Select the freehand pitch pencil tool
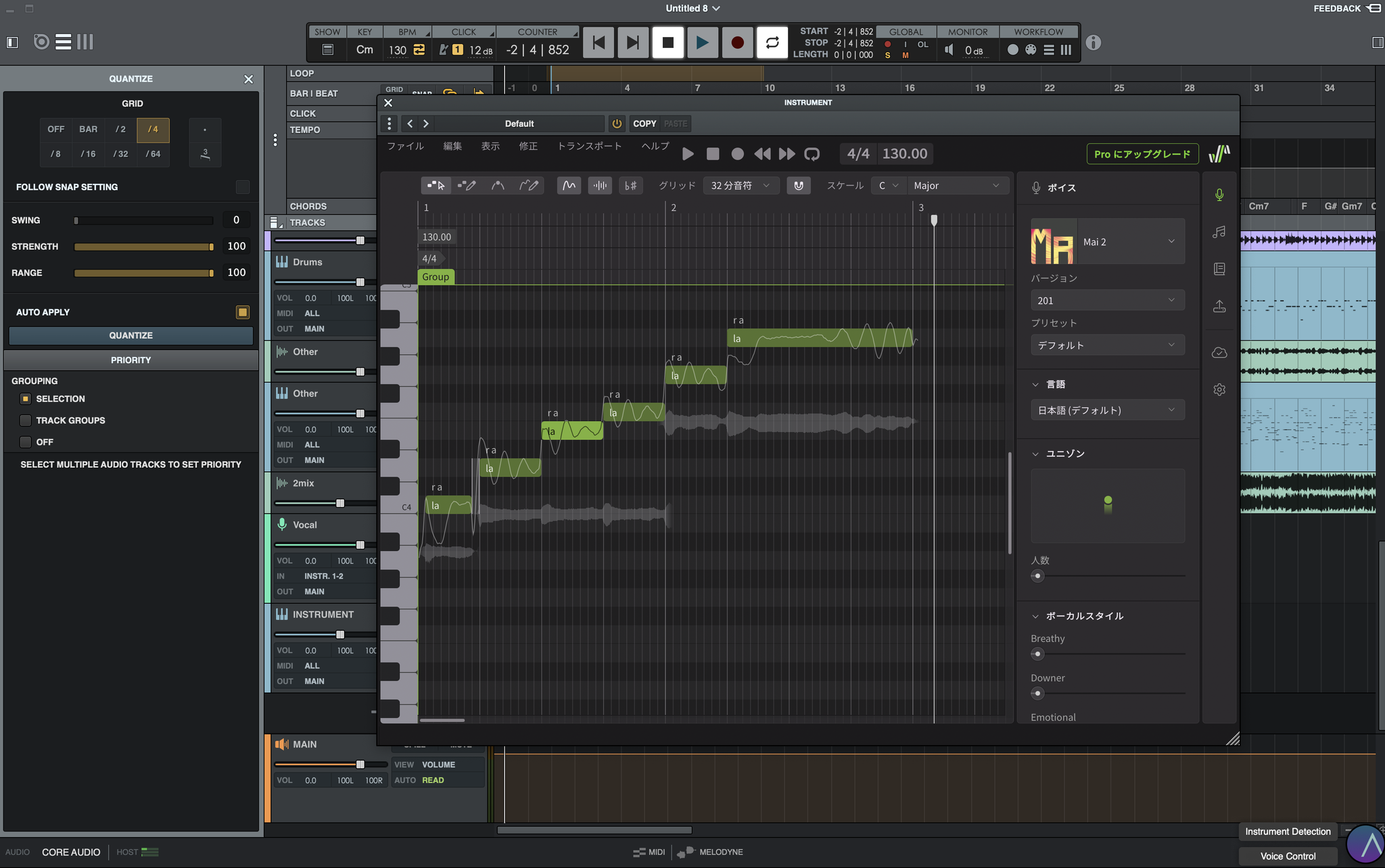The image size is (1385, 868). (529, 185)
